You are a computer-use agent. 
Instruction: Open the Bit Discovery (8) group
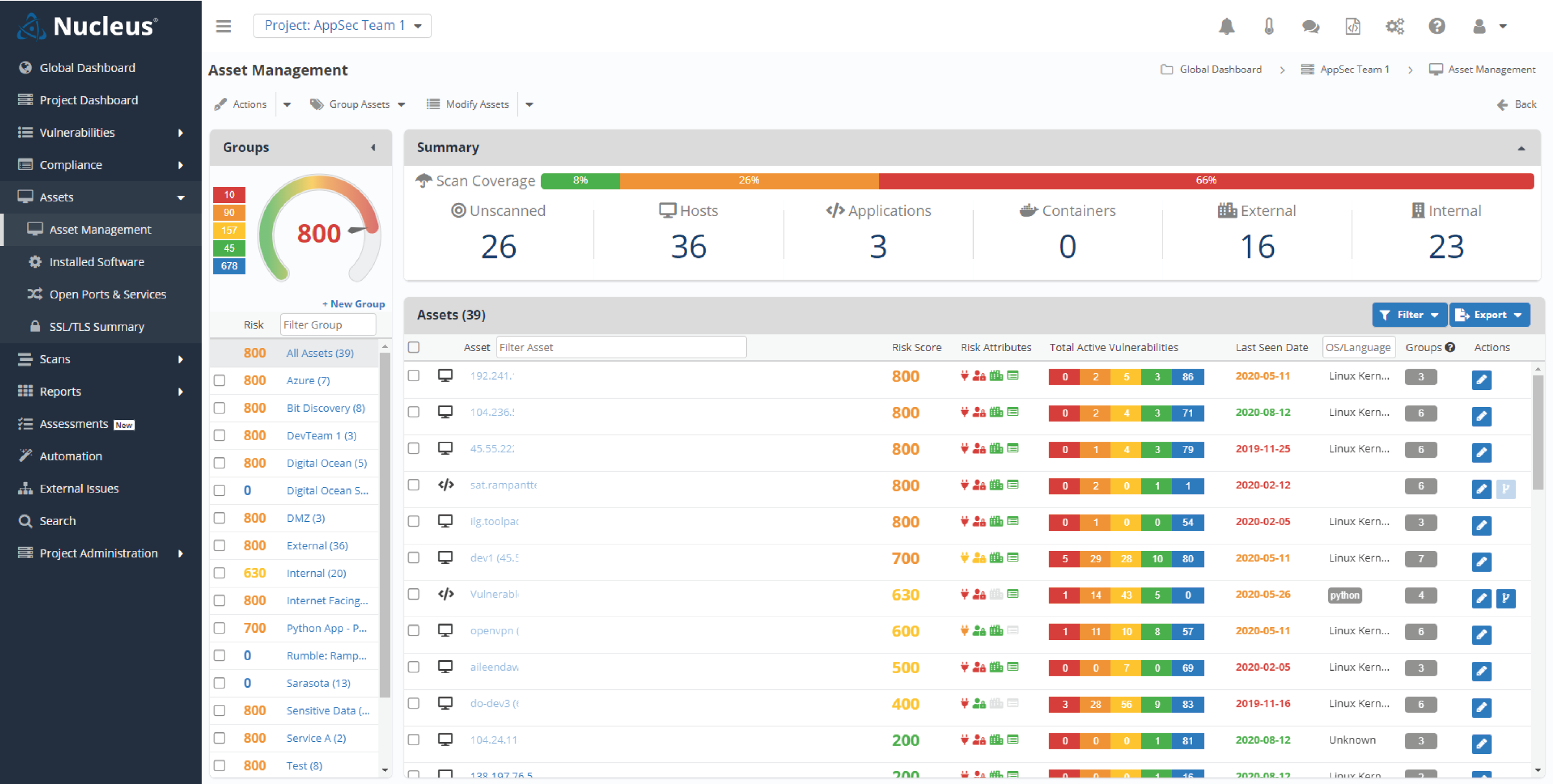pyautogui.click(x=326, y=408)
